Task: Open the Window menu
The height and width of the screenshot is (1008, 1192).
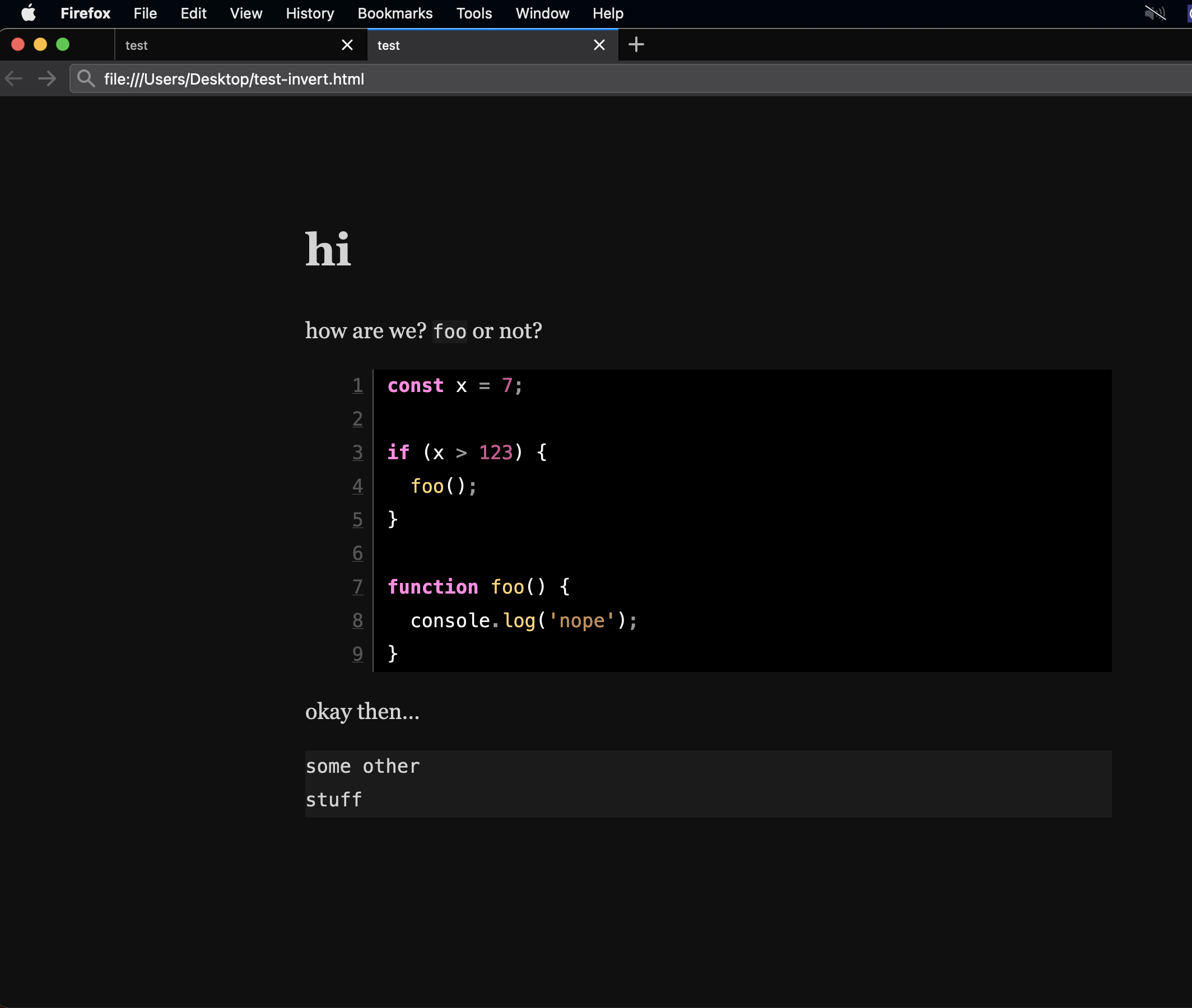Action: point(542,13)
